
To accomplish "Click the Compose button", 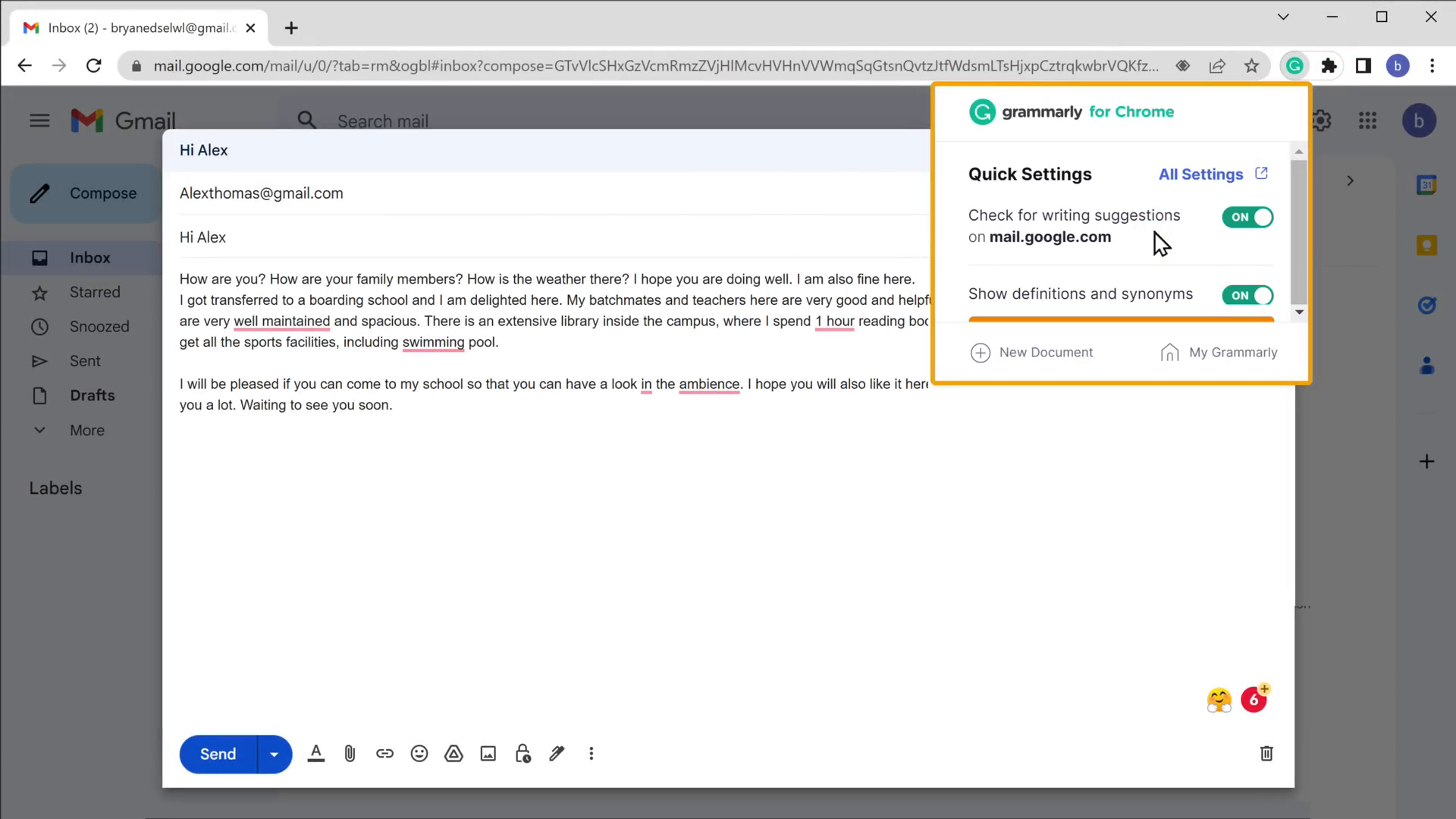I will pos(86,193).
